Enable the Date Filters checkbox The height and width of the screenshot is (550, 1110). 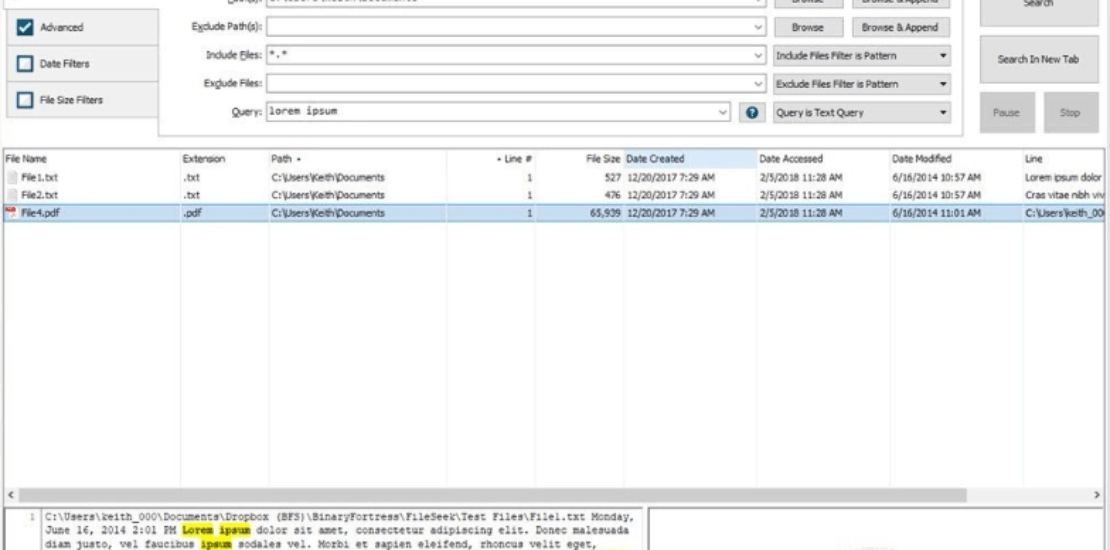click(25, 64)
